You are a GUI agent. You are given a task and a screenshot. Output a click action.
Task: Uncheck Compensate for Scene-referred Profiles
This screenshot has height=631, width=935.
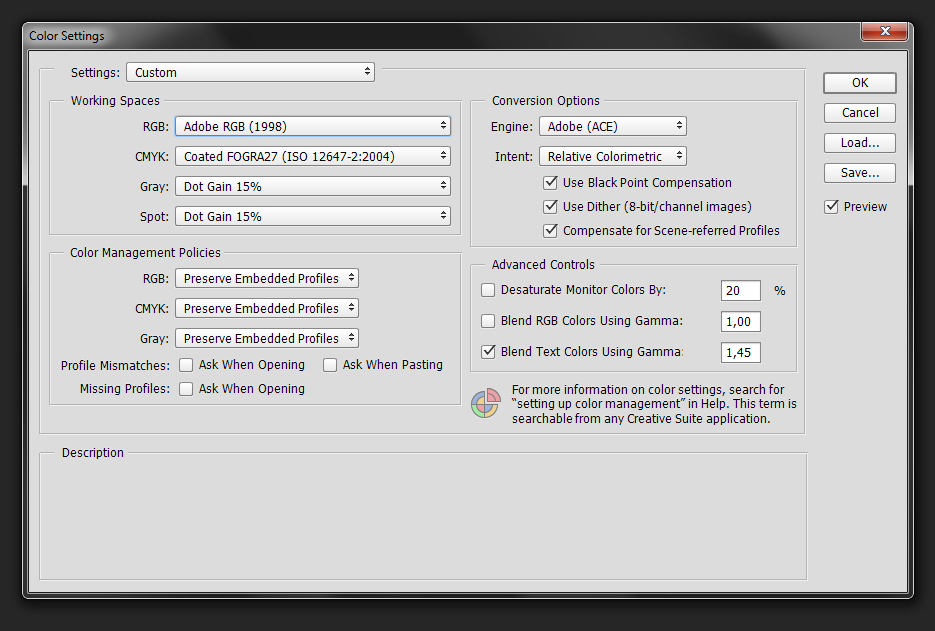tap(550, 231)
